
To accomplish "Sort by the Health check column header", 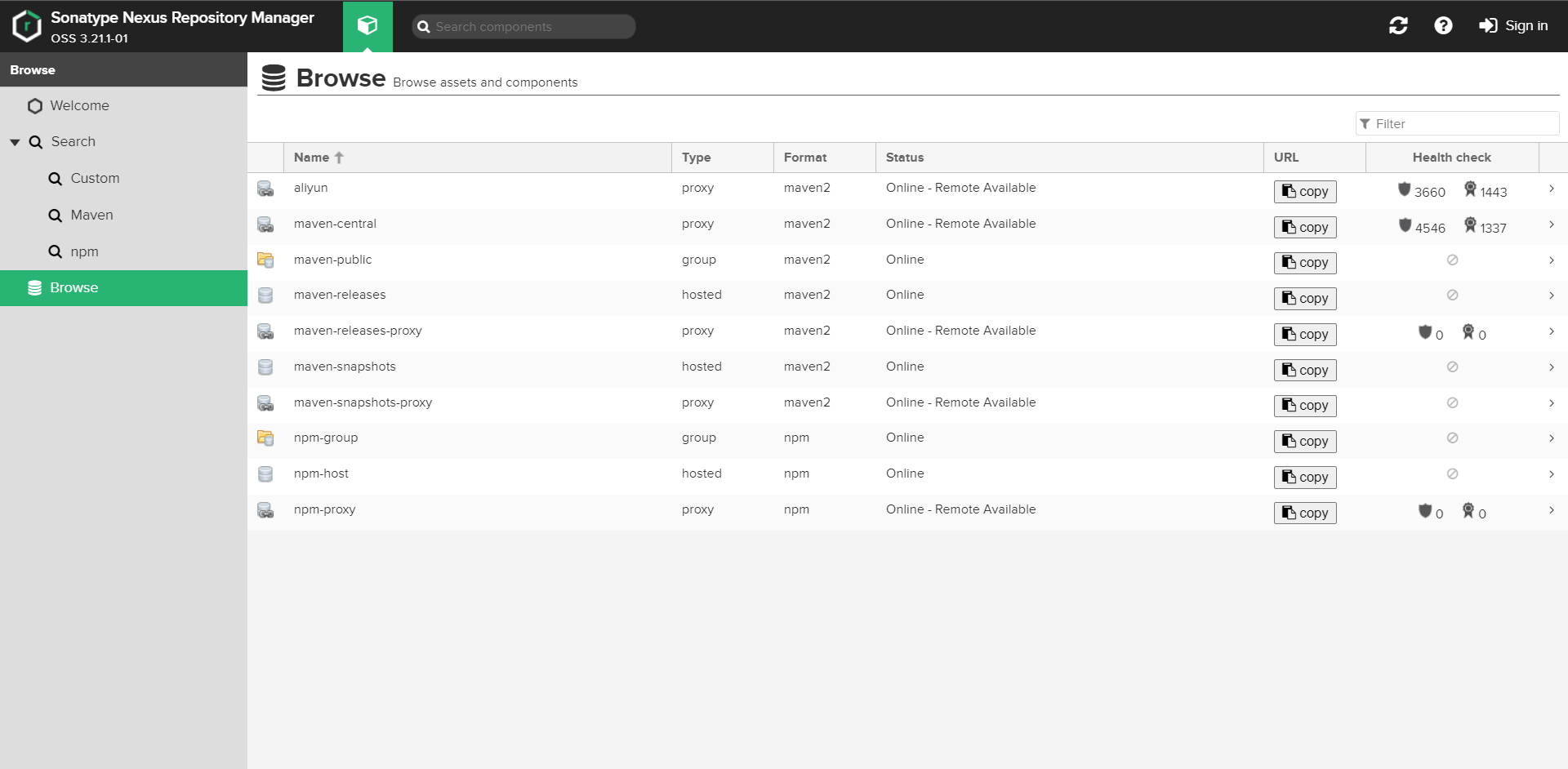I will point(1452,158).
